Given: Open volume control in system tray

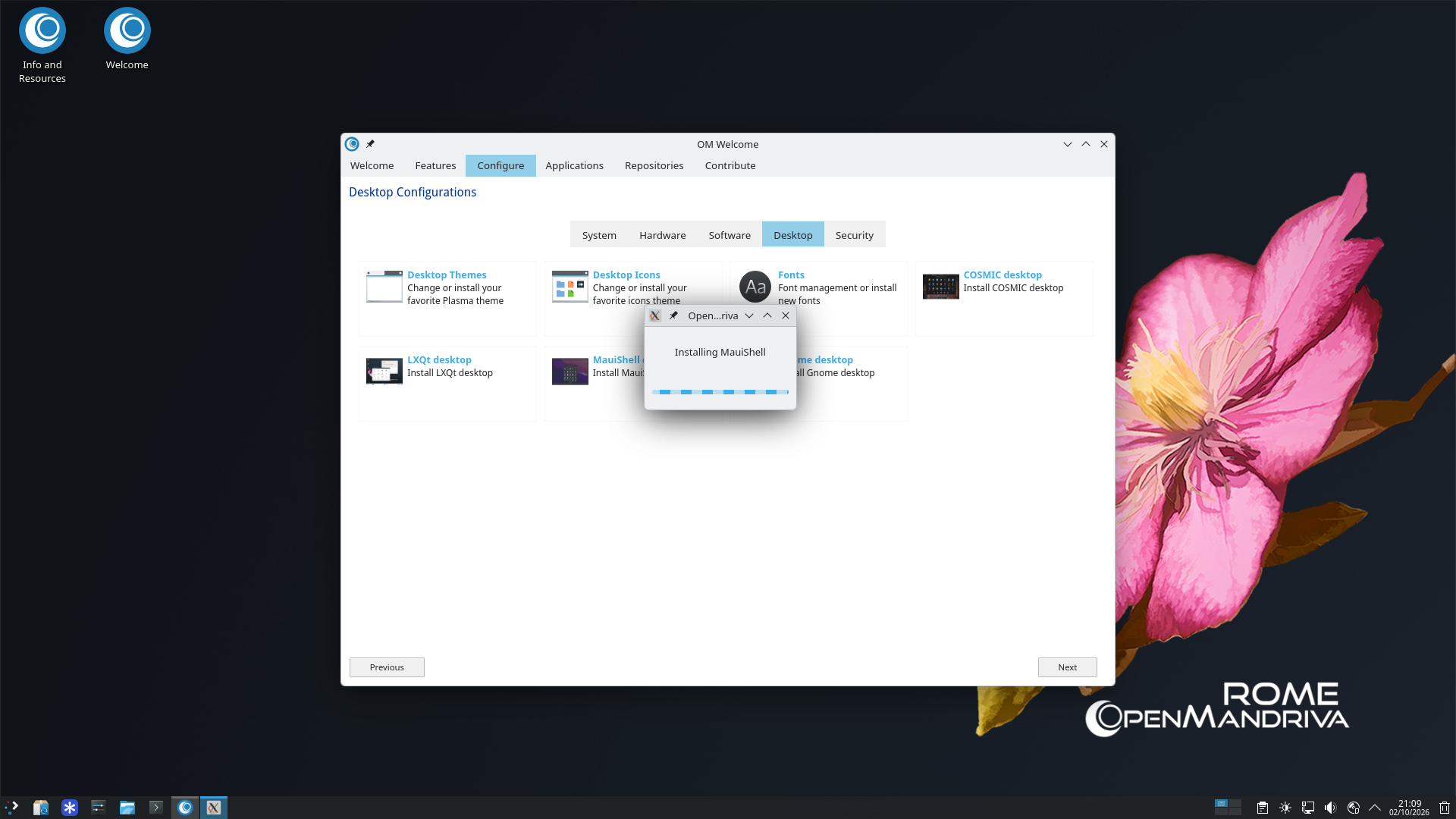Looking at the screenshot, I should click(1330, 808).
